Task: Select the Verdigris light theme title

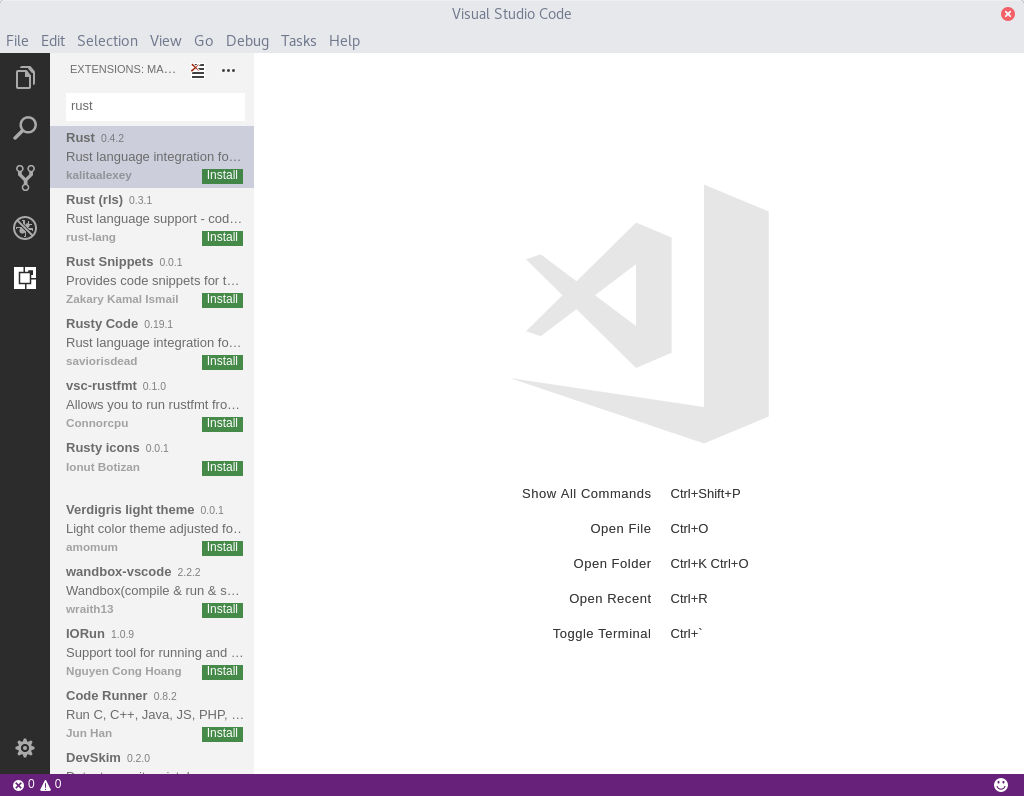Action: coord(130,510)
